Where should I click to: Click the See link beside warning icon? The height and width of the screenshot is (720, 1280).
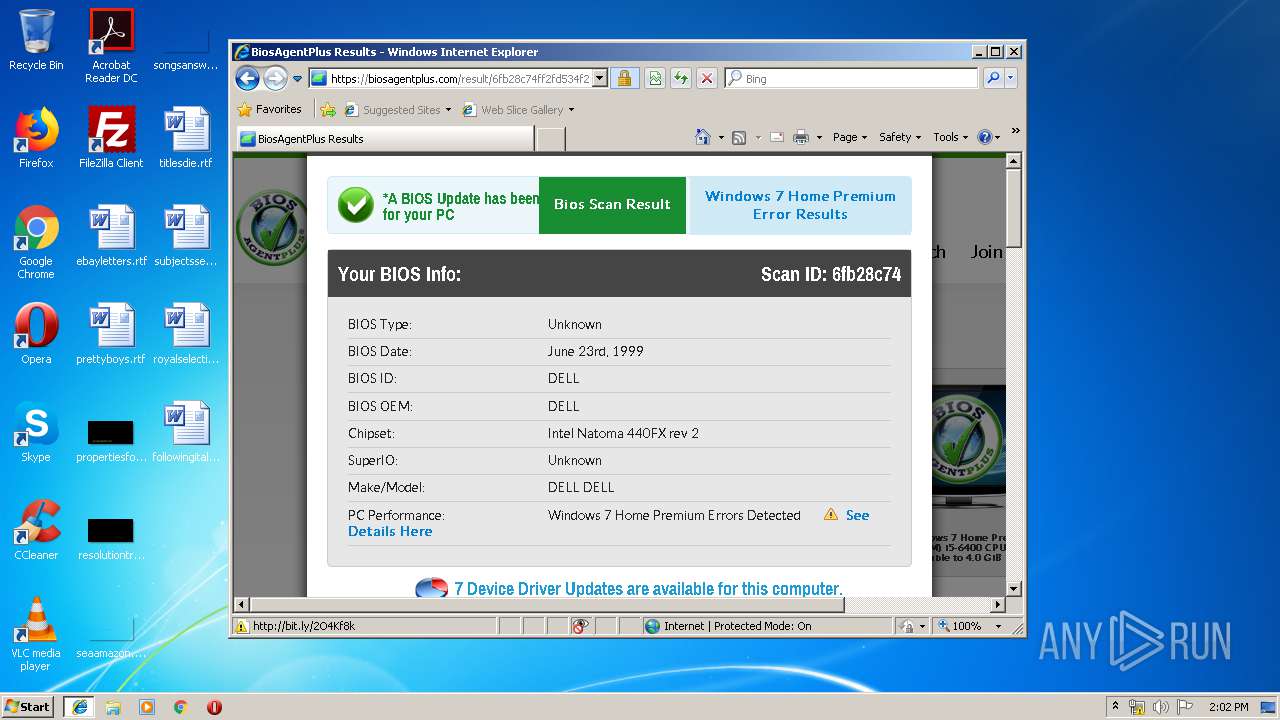(x=857, y=515)
